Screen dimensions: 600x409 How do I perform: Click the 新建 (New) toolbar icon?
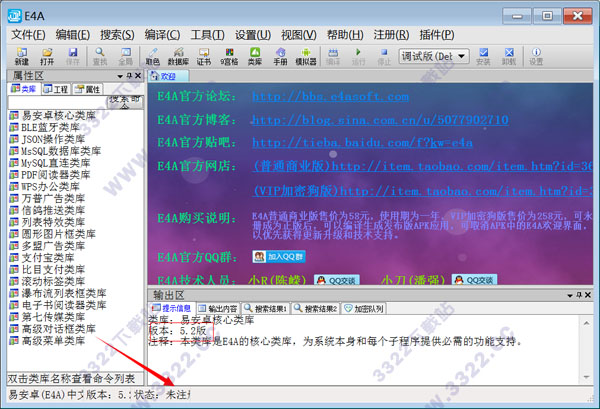point(21,57)
